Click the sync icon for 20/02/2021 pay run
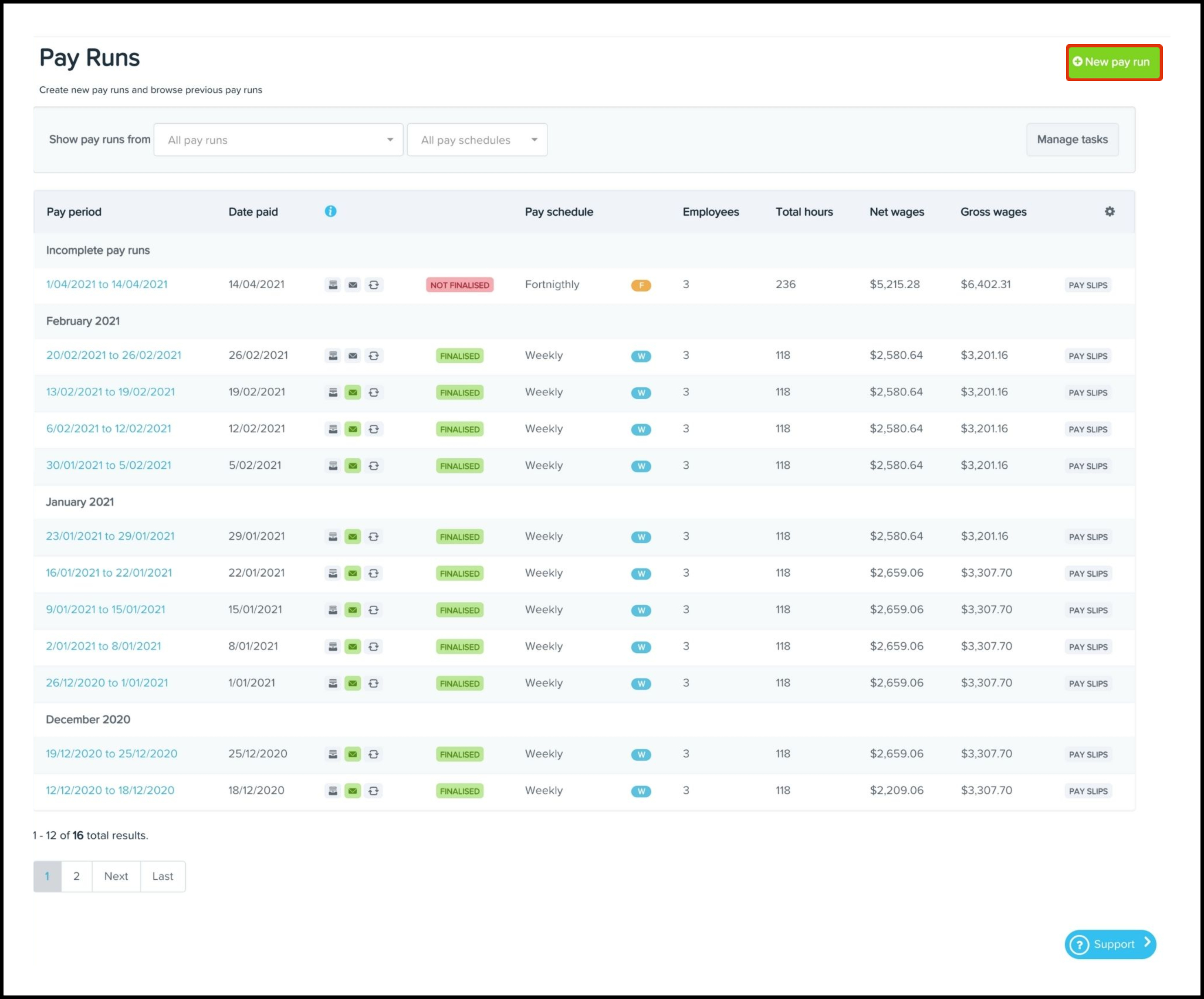Image resolution: width=1204 pixels, height=999 pixels. click(x=373, y=356)
